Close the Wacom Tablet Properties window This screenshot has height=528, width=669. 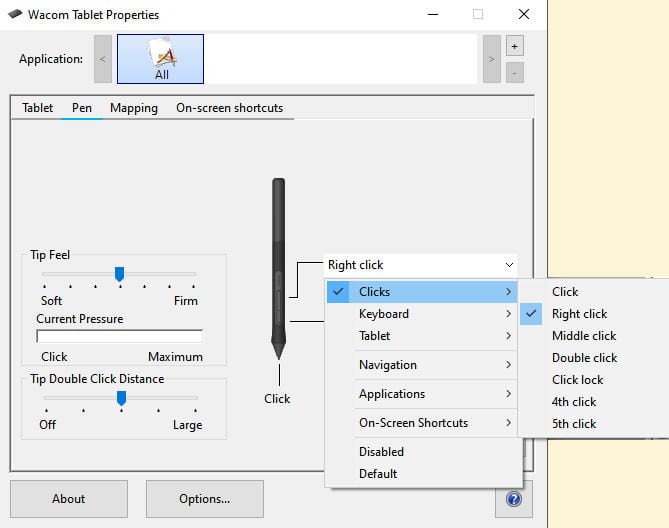coord(524,15)
